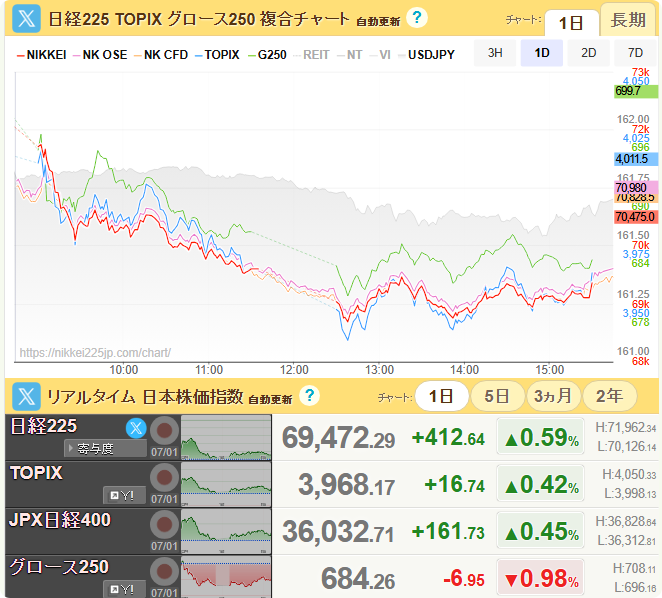Select the 3ヵ月 chart pill for indices
This screenshot has width=662, height=598.
[553, 396]
